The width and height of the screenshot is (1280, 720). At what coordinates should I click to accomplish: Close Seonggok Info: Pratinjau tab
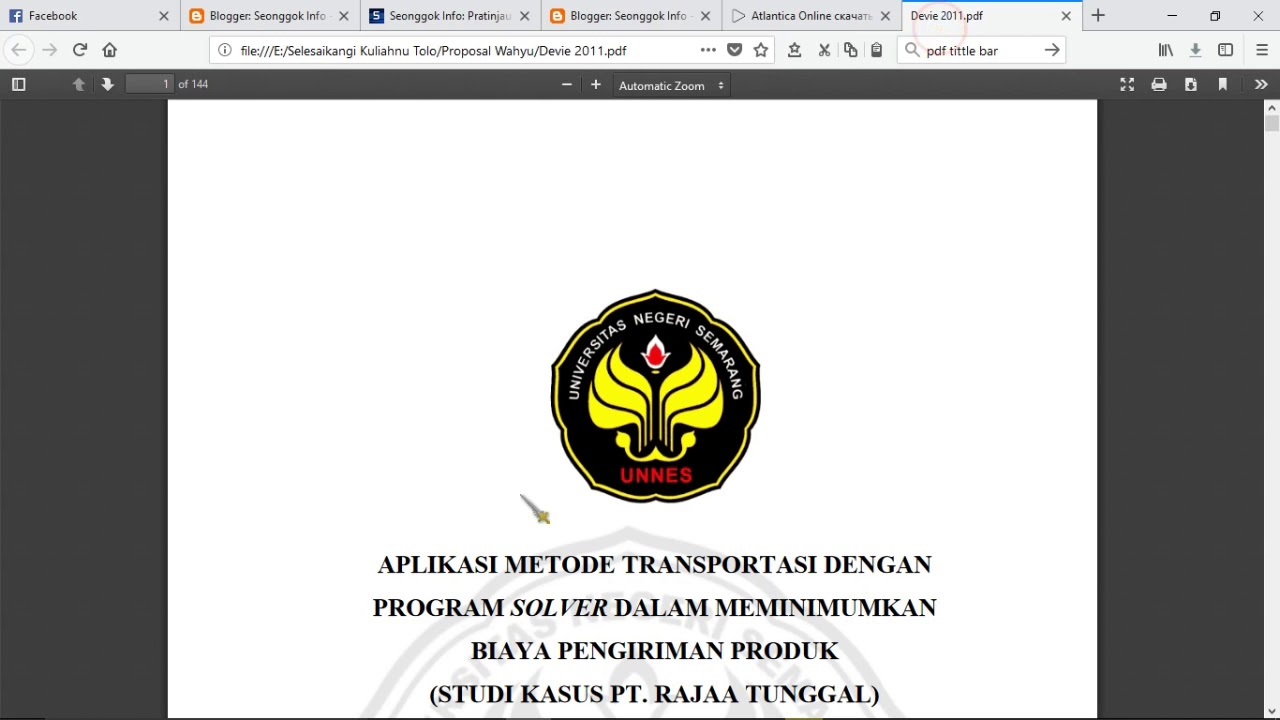(524, 16)
